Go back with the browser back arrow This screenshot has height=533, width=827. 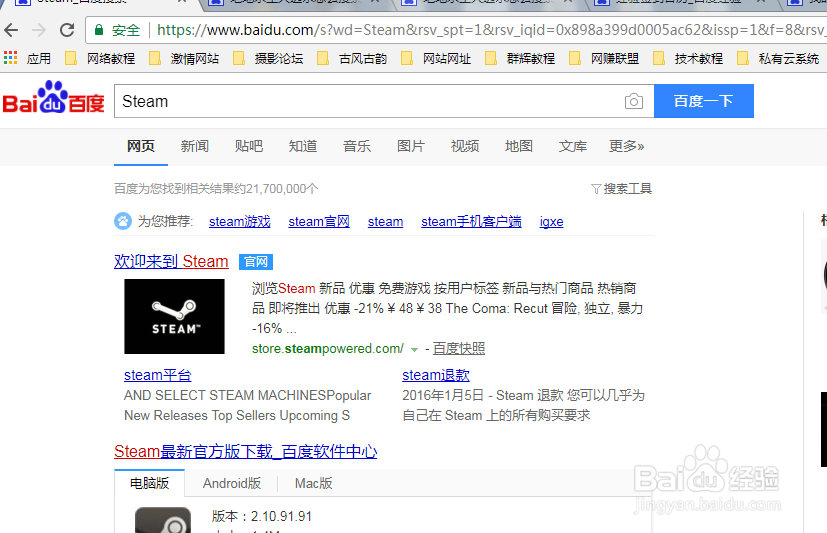point(12,30)
